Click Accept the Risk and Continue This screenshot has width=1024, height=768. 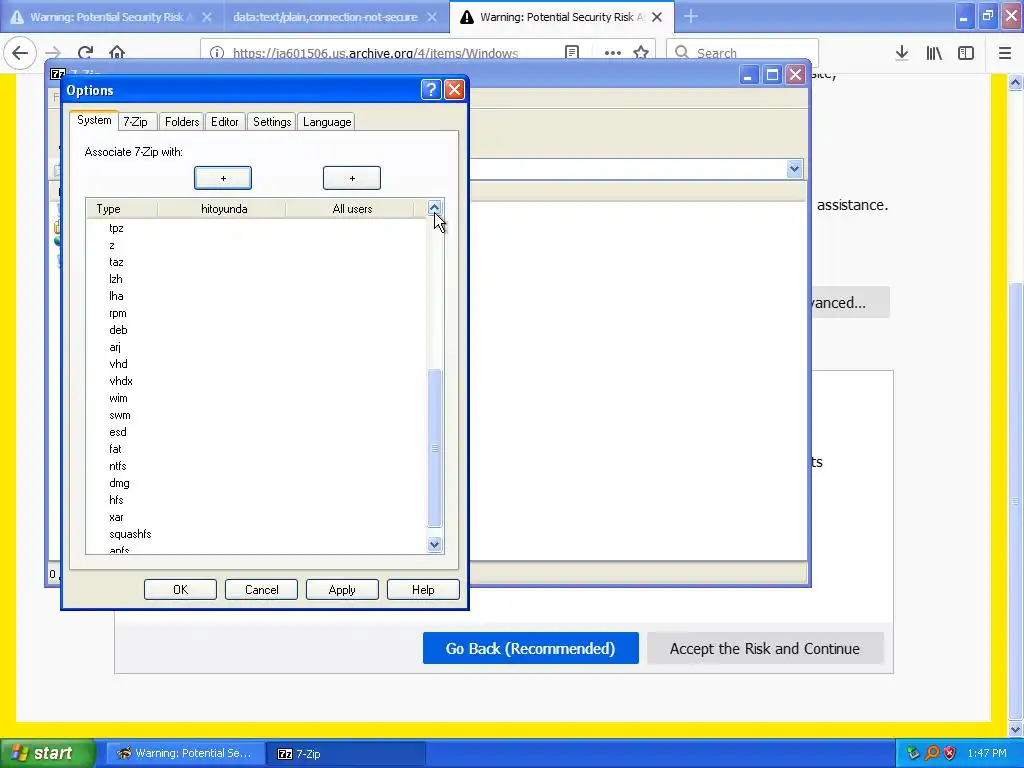coord(765,648)
